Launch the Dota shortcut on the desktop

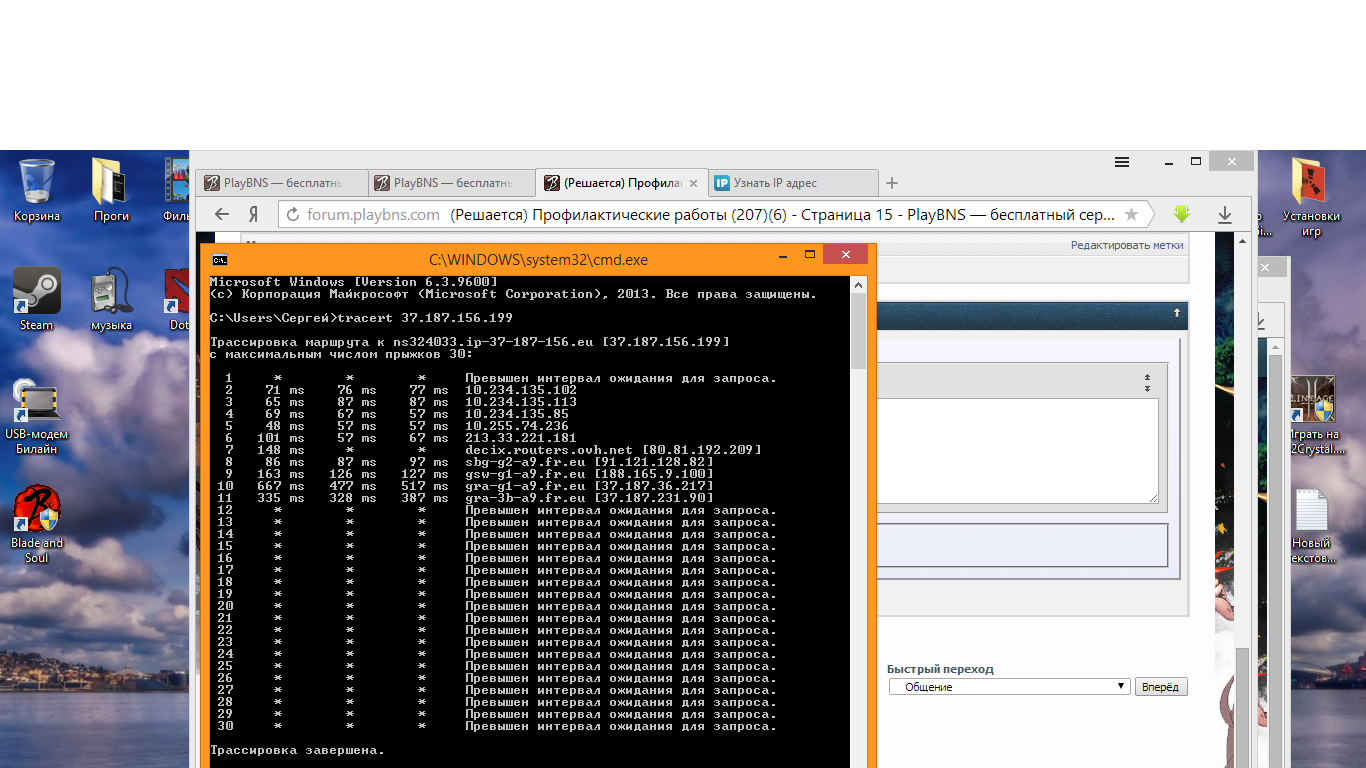pos(179,299)
